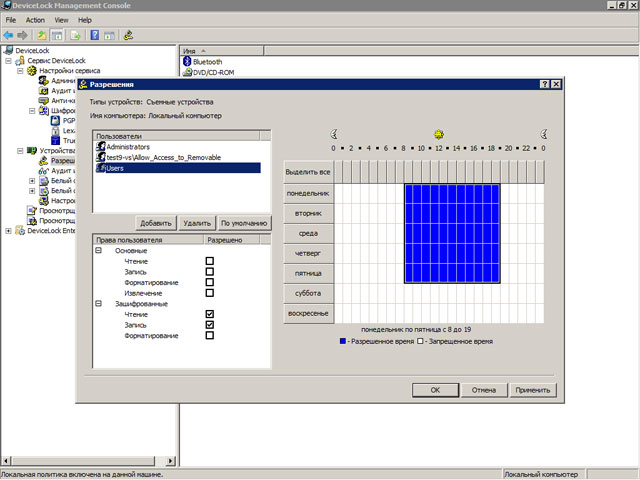This screenshot has width=640, height=480.
Task: Collapse the Зашифрованные rights group
Action: pos(99,304)
